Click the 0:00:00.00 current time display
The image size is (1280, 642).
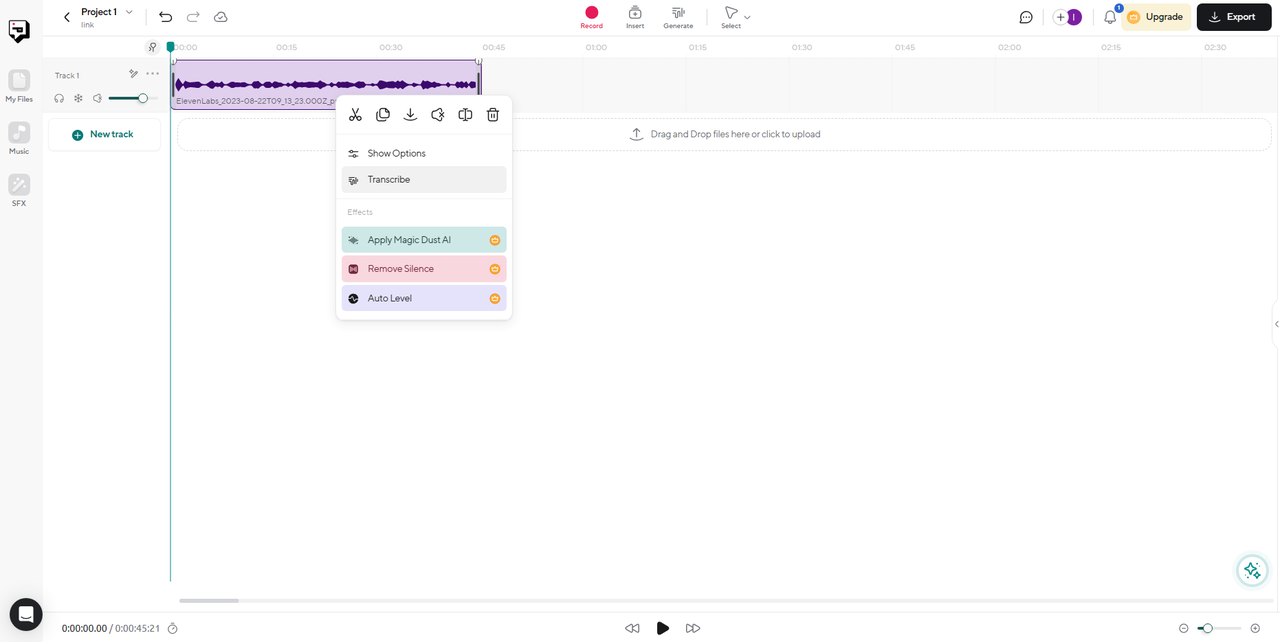[x=84, y=628]
